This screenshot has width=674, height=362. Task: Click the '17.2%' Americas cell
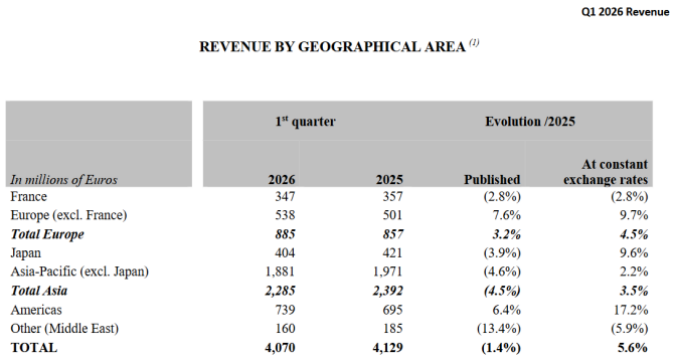pyautogui.click(x=630, y=310)
